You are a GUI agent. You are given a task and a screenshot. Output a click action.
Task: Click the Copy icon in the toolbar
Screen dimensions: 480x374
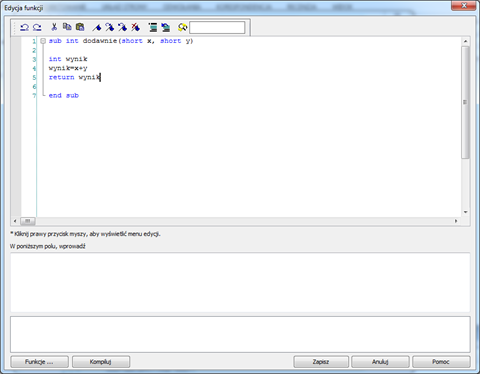pos(67,27)
